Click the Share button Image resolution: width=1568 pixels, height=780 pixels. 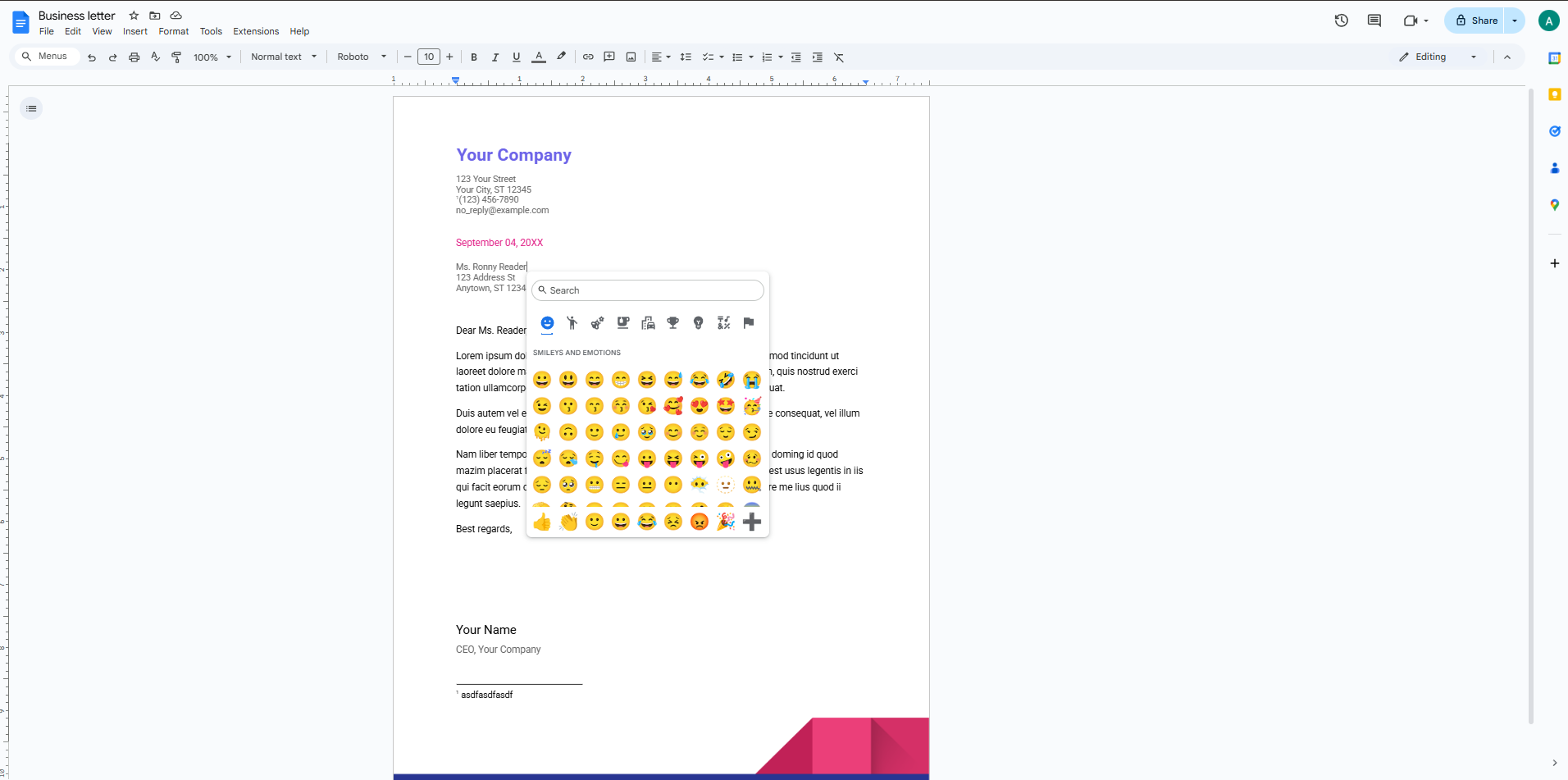click(1475, 21)
